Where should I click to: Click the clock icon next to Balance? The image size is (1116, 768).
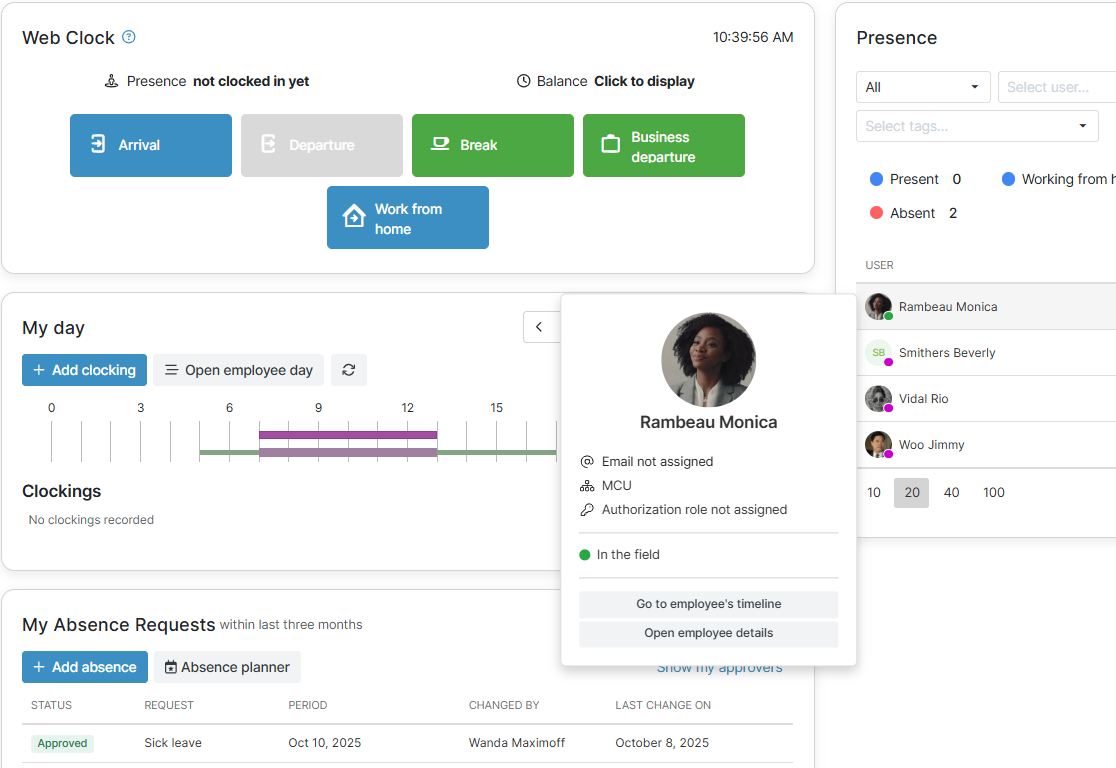coord(523,81)
